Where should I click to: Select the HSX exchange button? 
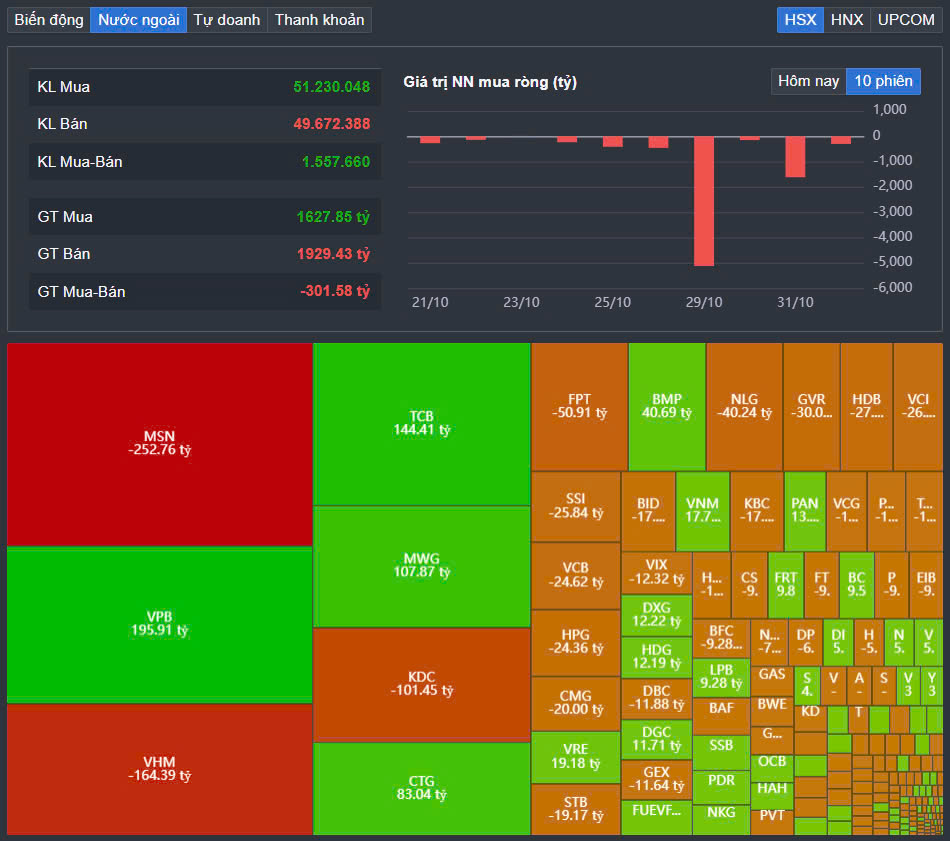(800, 20)
